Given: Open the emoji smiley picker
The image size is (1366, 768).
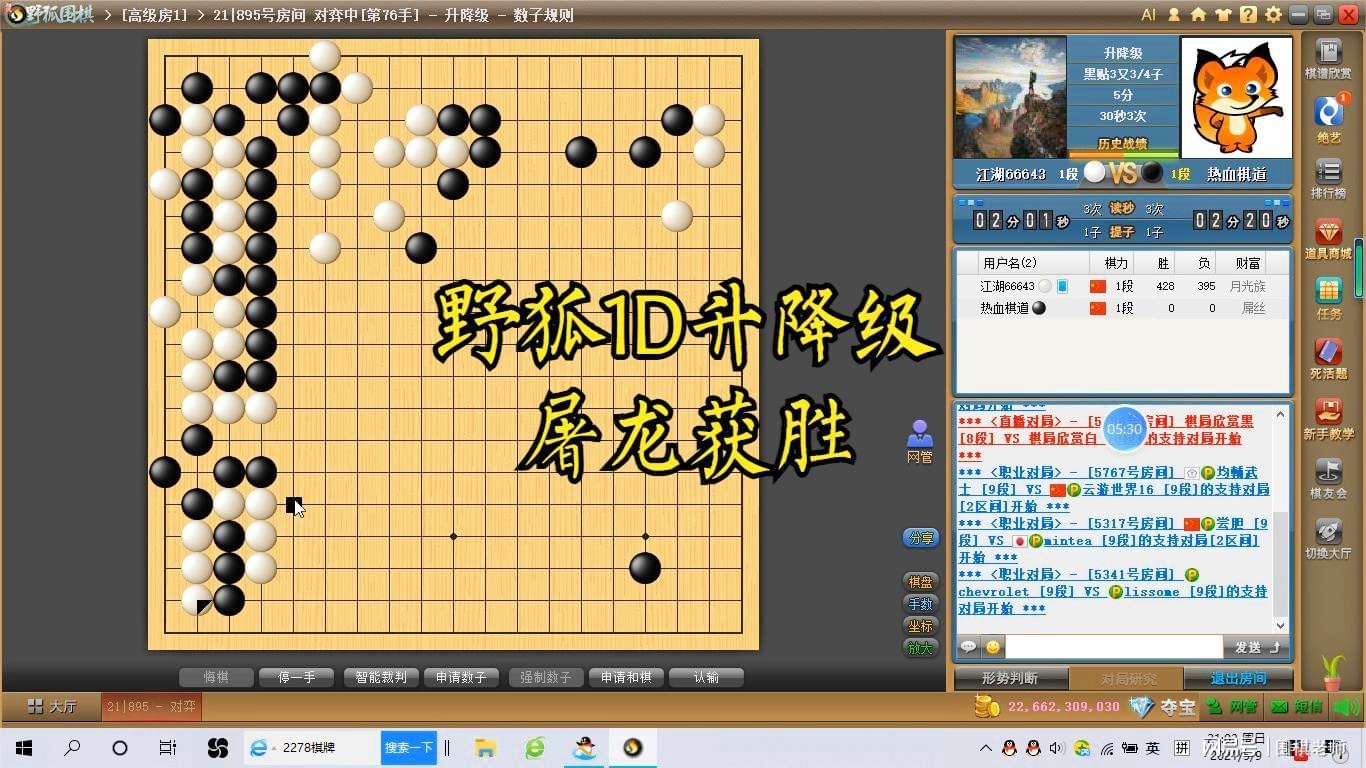Looking at the screenshot, I should coord(992,647).
